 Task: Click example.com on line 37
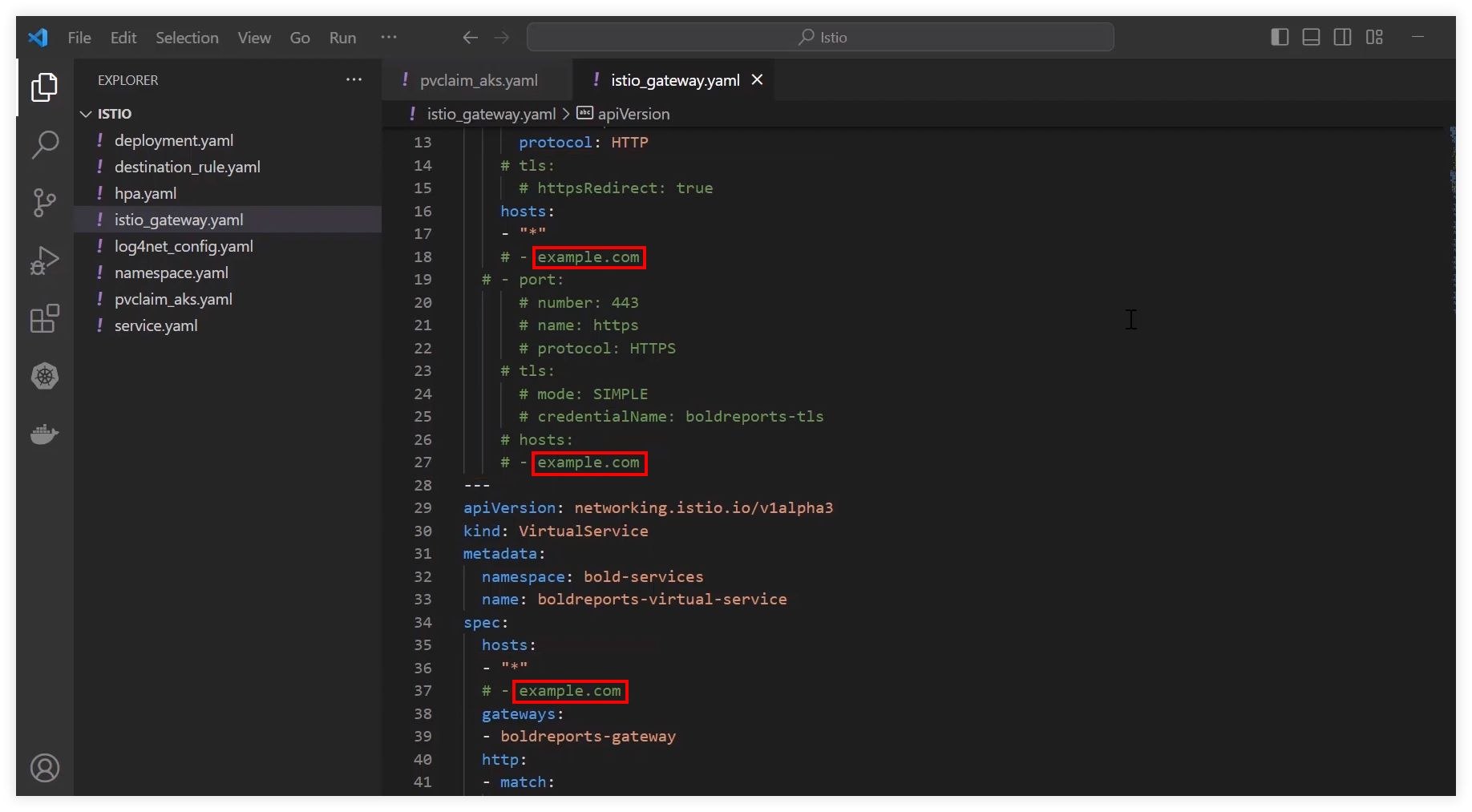coord(570,690)
